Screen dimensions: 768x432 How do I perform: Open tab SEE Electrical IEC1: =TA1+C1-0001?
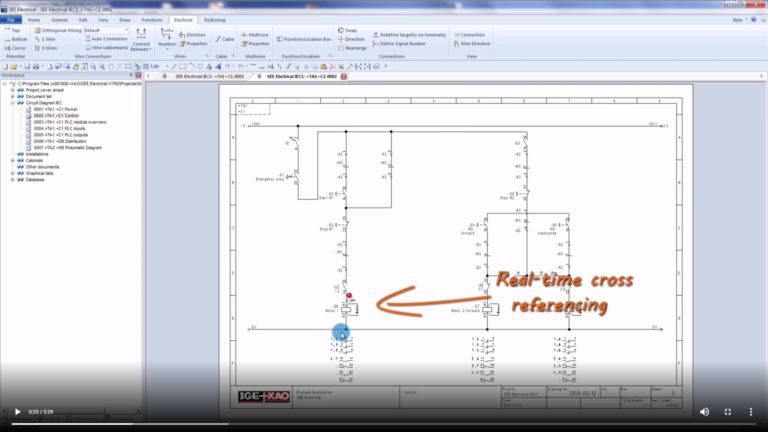[x=210, y=76]
